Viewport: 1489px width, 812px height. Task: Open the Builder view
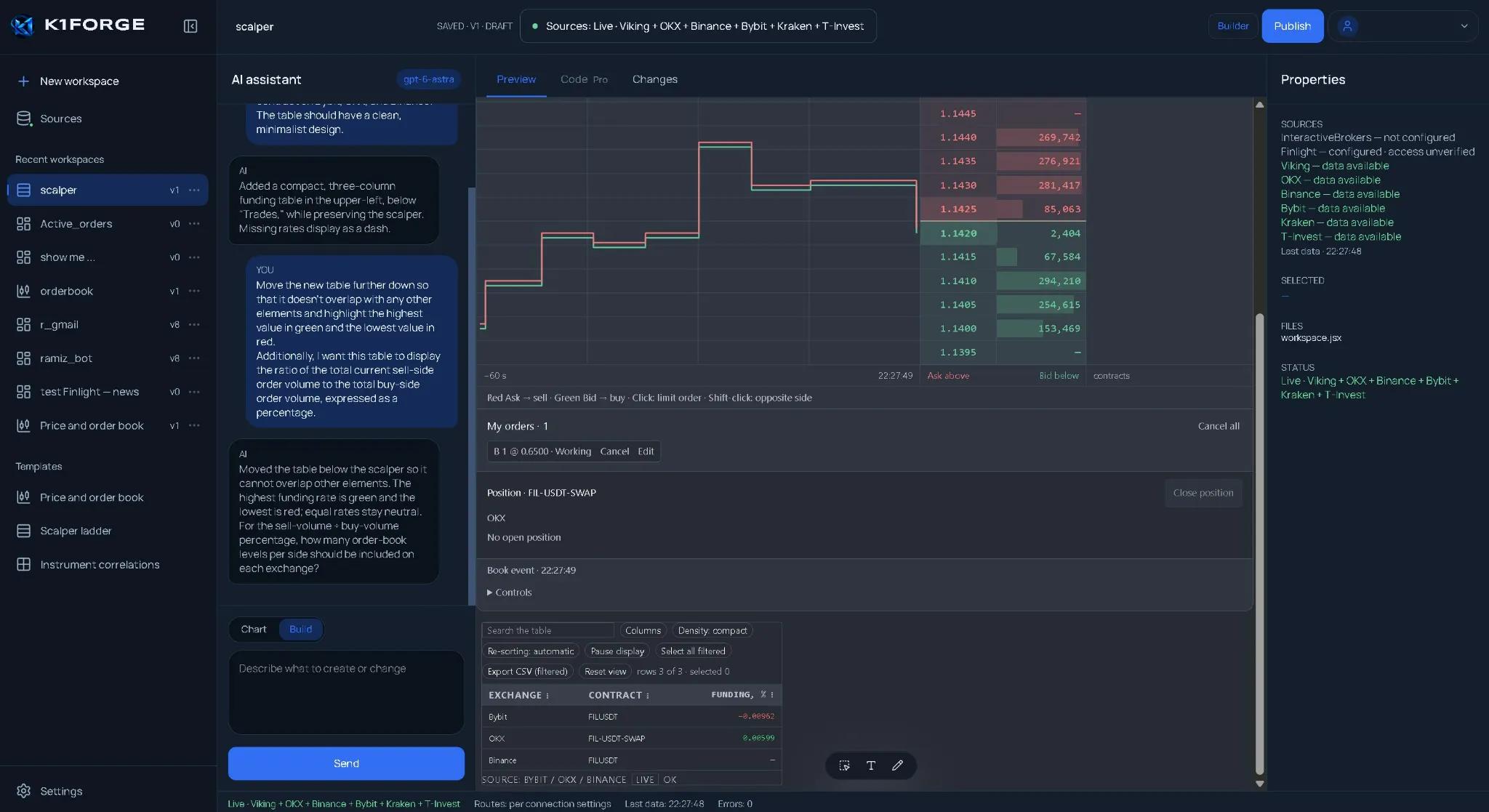[1233, 26]
